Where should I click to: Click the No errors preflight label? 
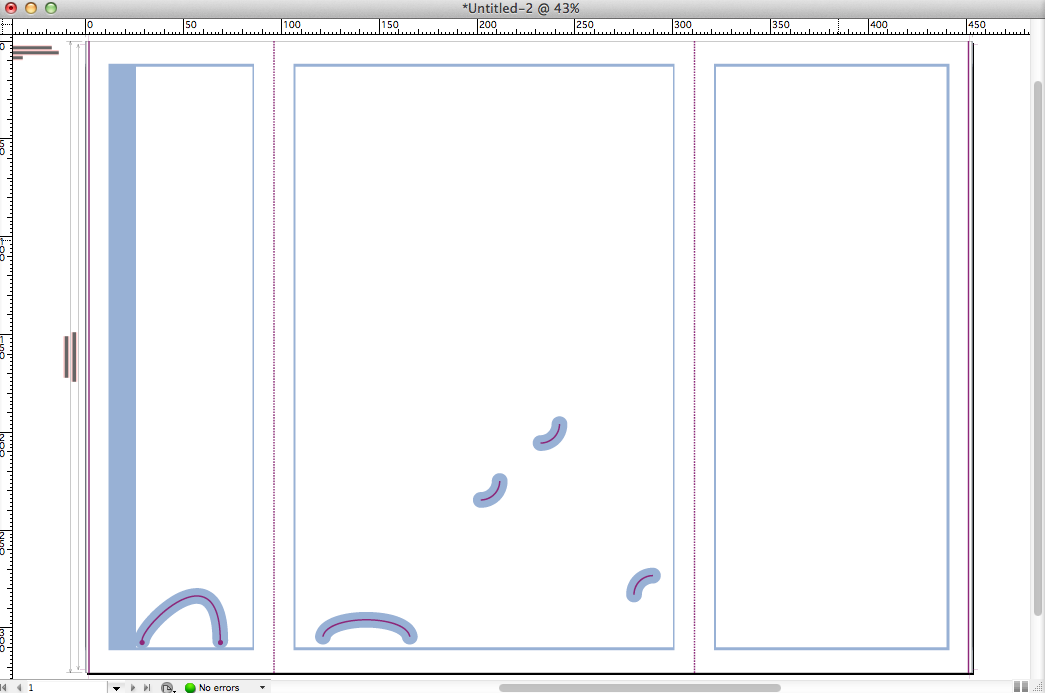coord(219,688)
